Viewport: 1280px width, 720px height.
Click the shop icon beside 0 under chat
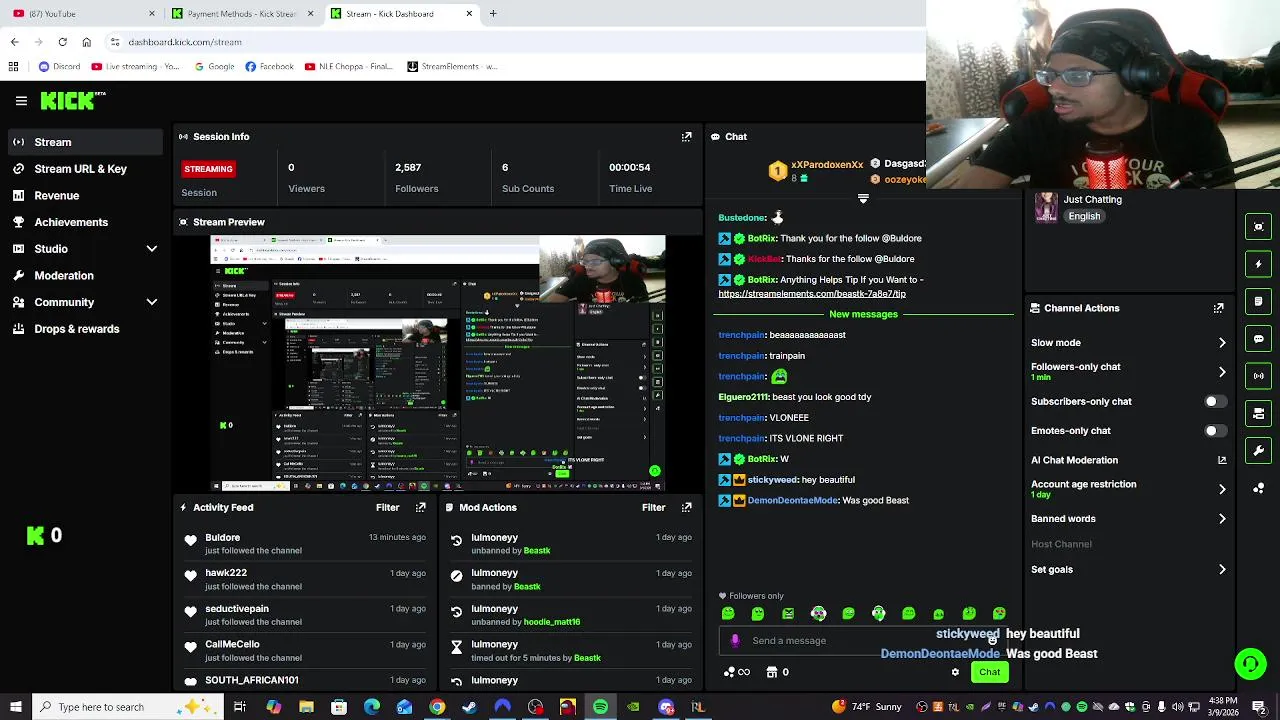[x=771, y=673]
